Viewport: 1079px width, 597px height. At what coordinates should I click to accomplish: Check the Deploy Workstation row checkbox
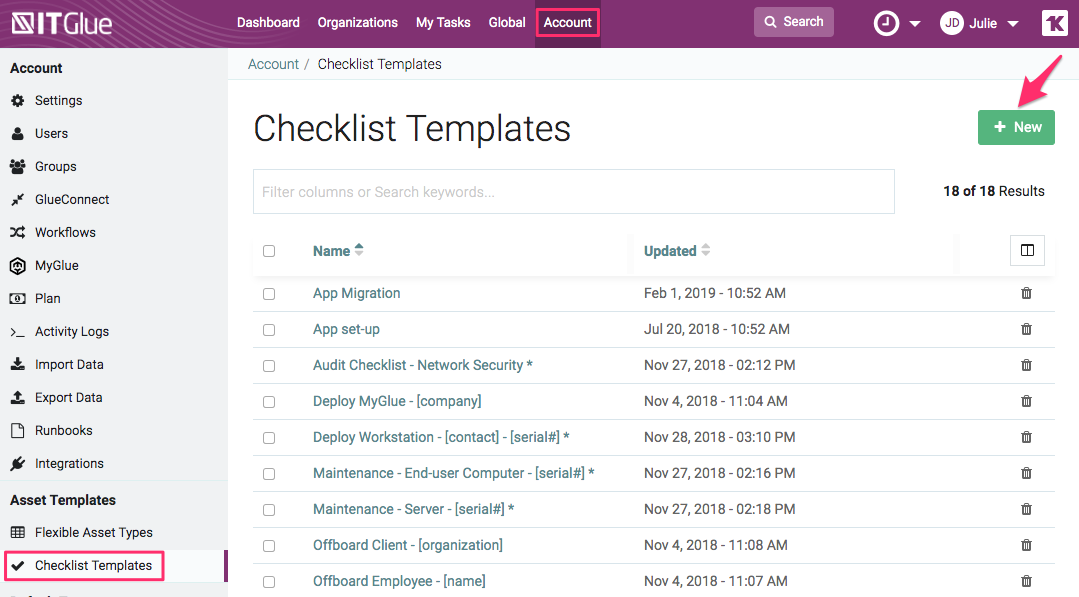(x=269, y=437)
